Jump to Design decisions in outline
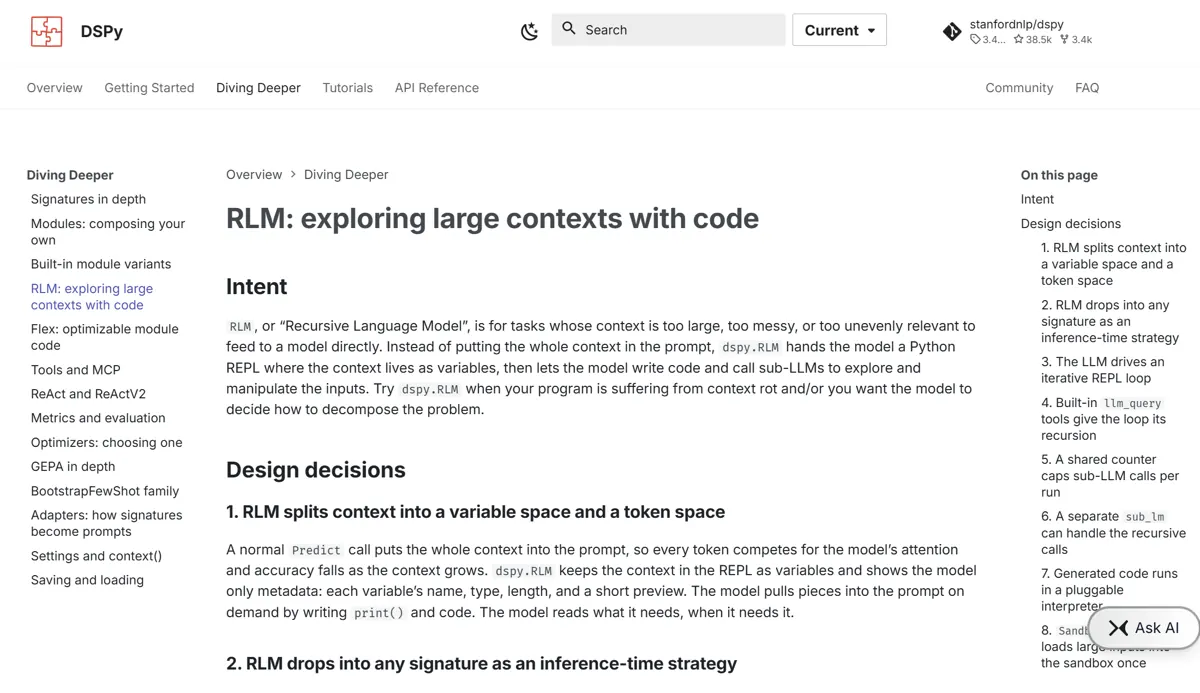Image resolution: width=1200 pixels, height=693 pixels. point(1071,223)
